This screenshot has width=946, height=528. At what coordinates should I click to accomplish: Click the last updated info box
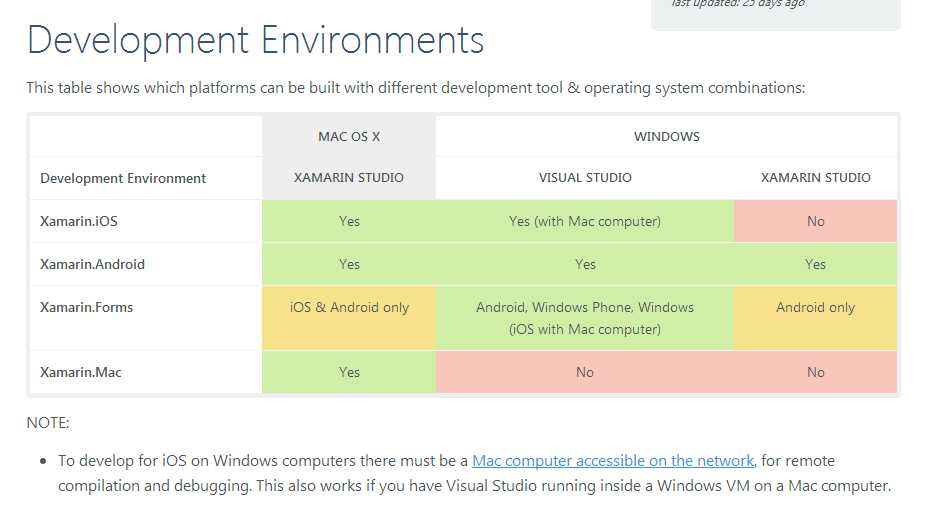pos(775,10)
